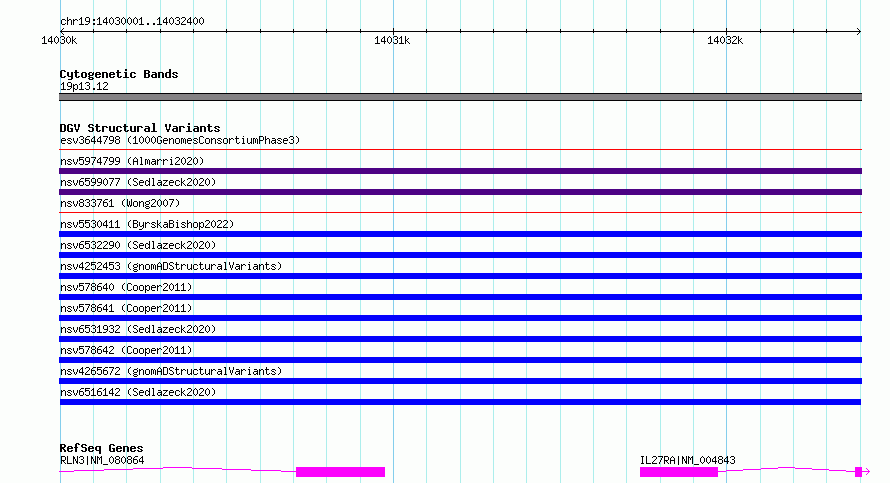Screen dimensions: 890x483
Task: Click the nsv6531932 (Sedlazeck2020) label
Action: (x=138, y=329)
